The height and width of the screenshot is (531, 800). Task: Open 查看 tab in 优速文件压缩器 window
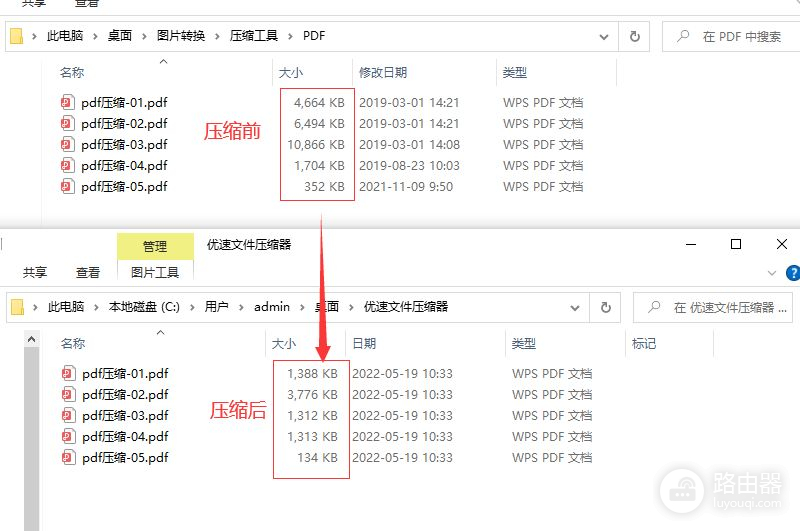click(x=88, y=272)
